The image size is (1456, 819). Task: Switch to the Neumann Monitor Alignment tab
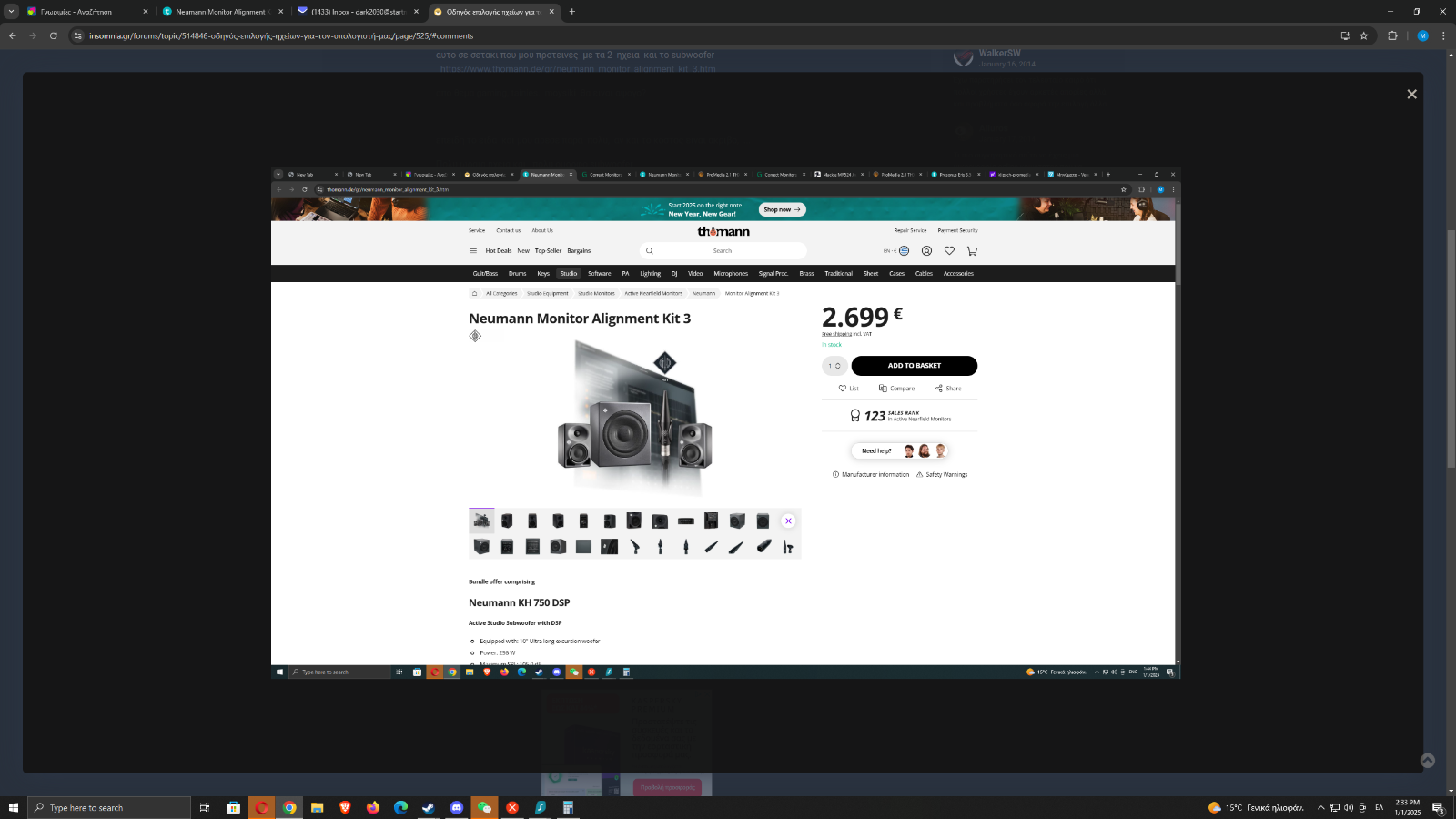point(222,12)
